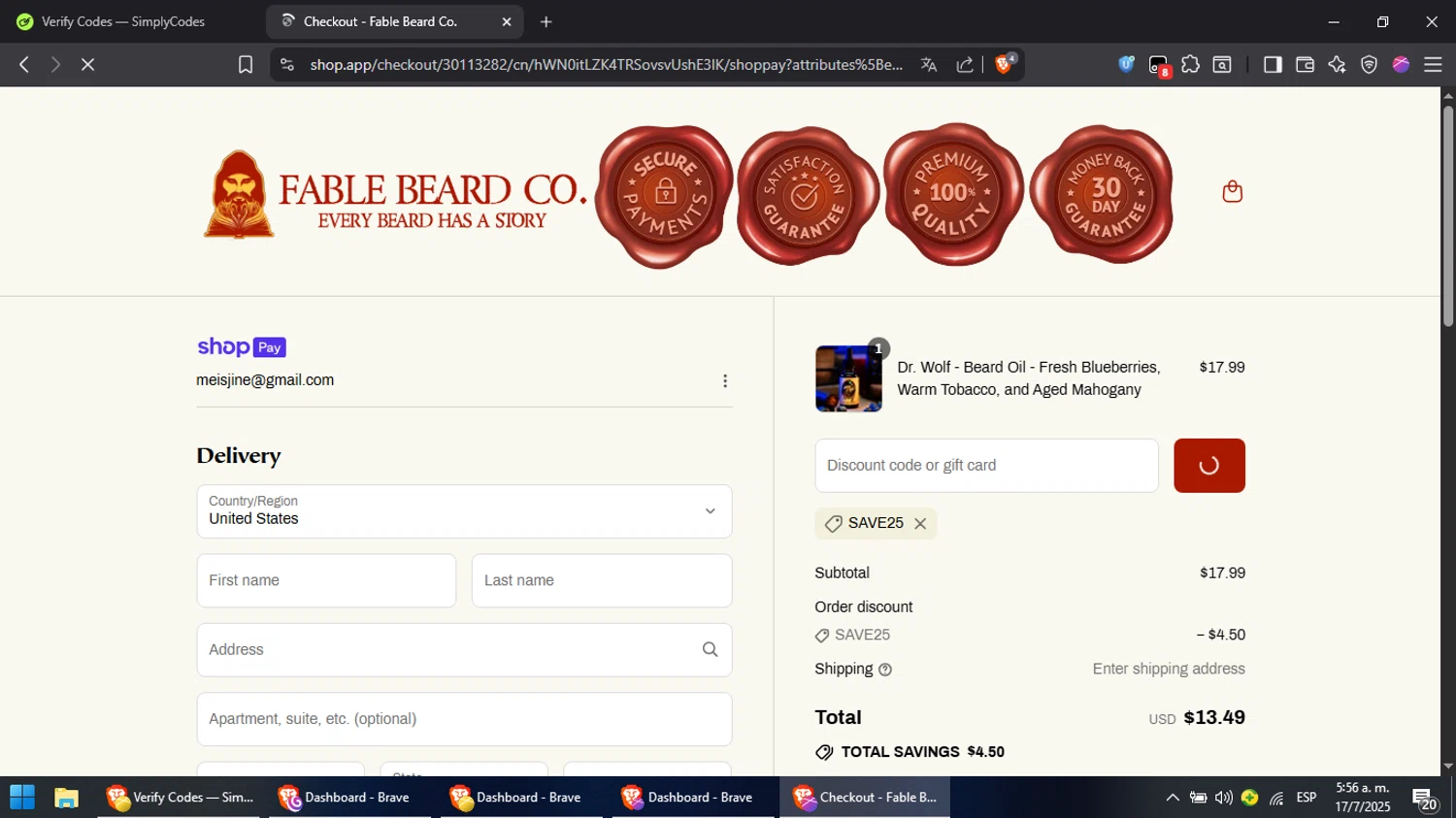Viewport: 1456px width, 818px height.
Task: Open Brave Shields lion icon
Action: coord(1005,64)
